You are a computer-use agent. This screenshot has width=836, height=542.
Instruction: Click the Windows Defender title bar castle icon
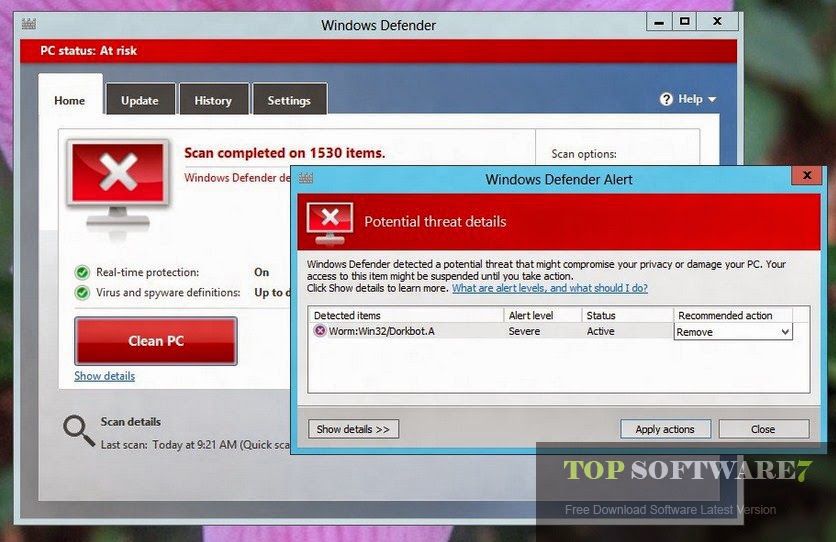29,24
